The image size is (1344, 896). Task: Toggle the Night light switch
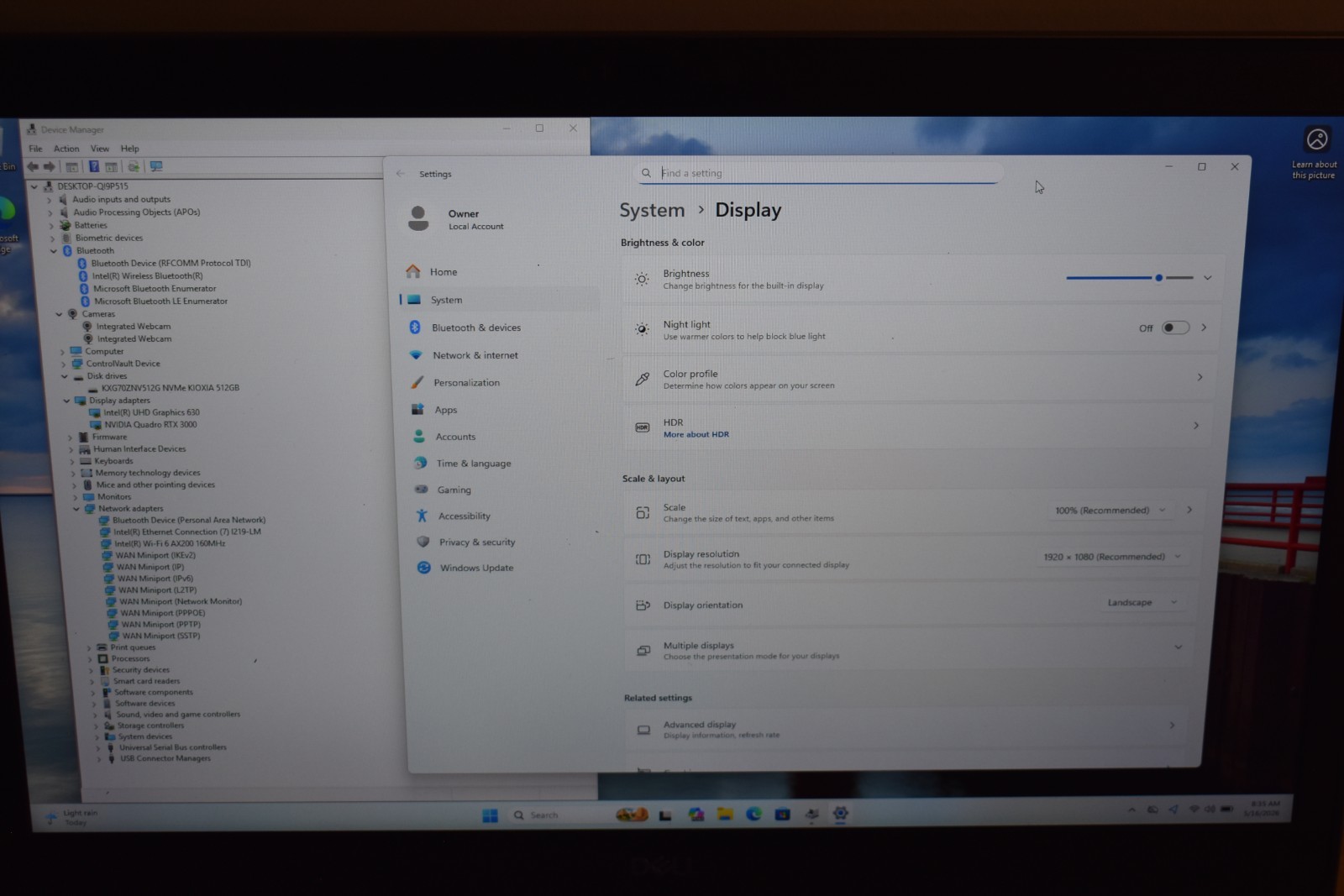[x=1175, y=327]
